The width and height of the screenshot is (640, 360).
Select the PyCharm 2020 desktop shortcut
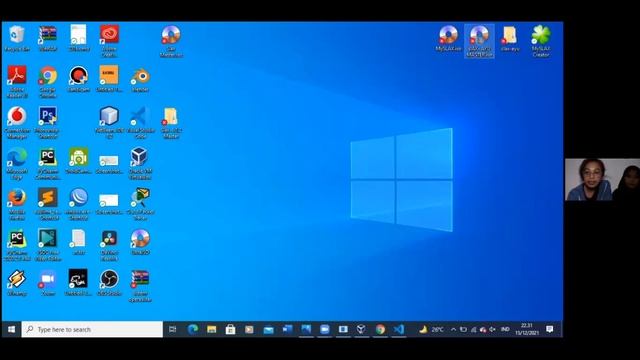point(17,244)
